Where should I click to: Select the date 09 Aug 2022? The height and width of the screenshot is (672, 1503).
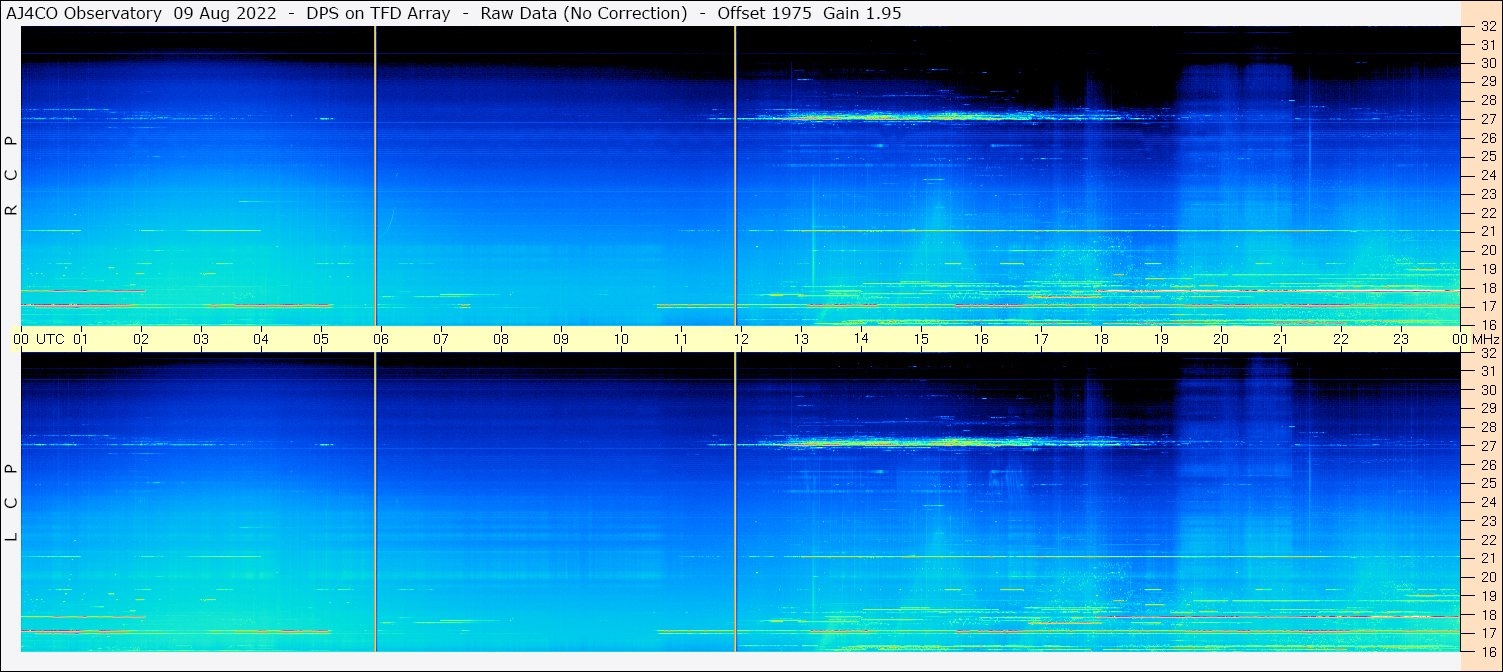(226, 13)
